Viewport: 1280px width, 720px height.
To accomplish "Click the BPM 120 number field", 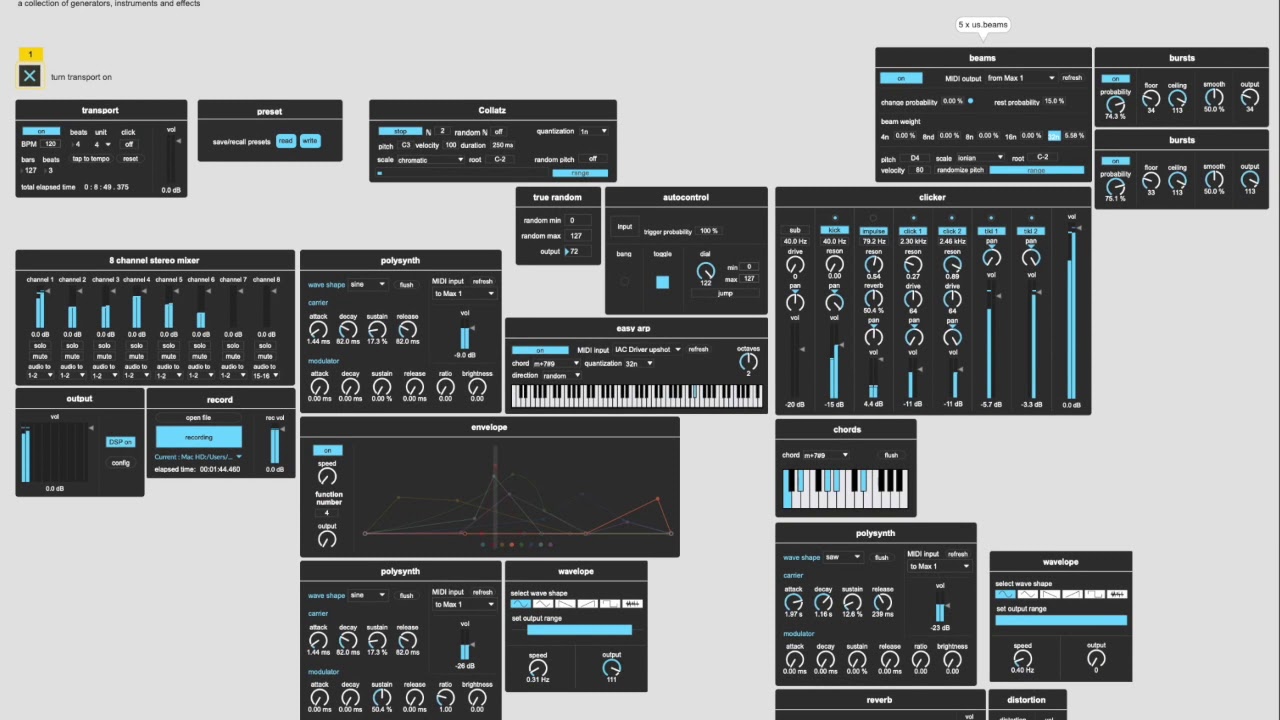I will (51, 144).
